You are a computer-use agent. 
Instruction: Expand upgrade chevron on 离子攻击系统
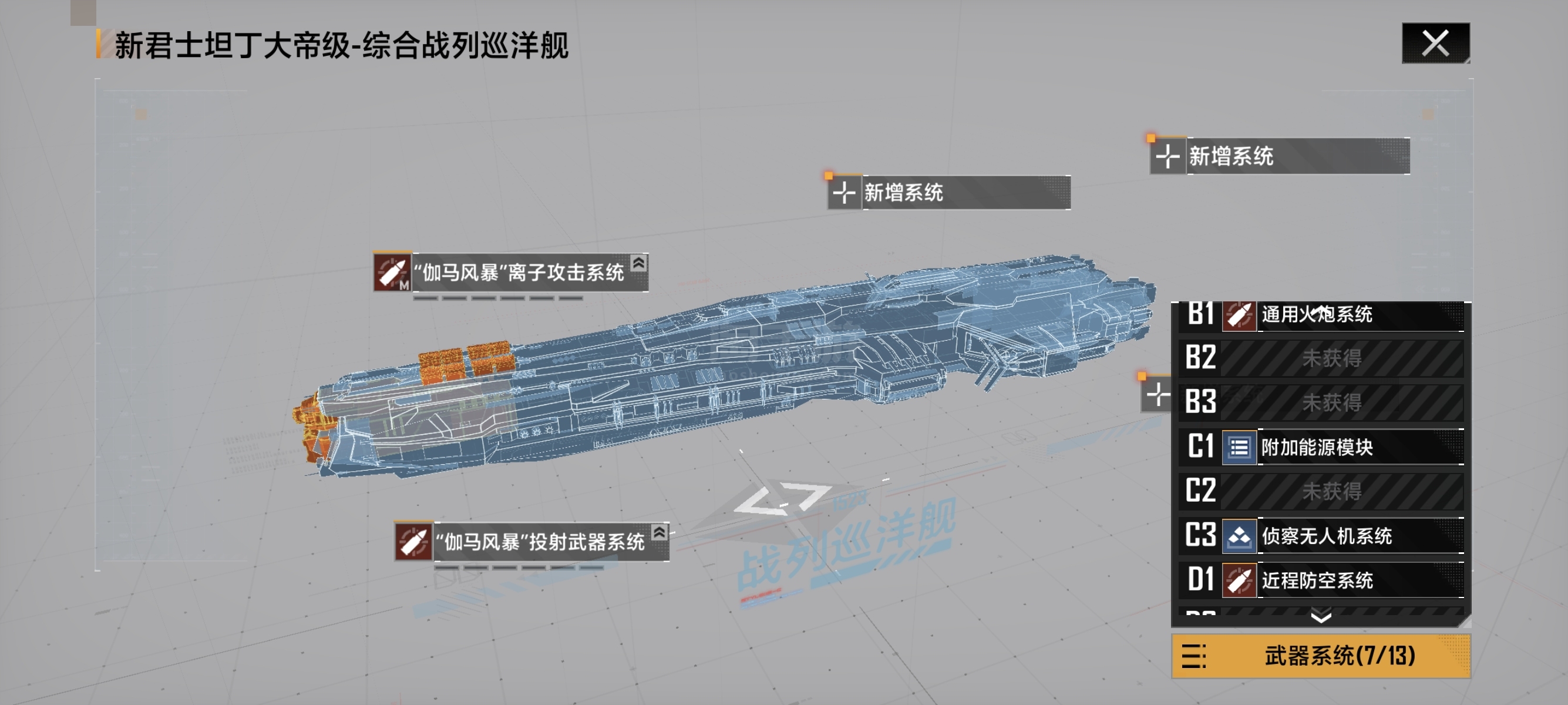638,263
